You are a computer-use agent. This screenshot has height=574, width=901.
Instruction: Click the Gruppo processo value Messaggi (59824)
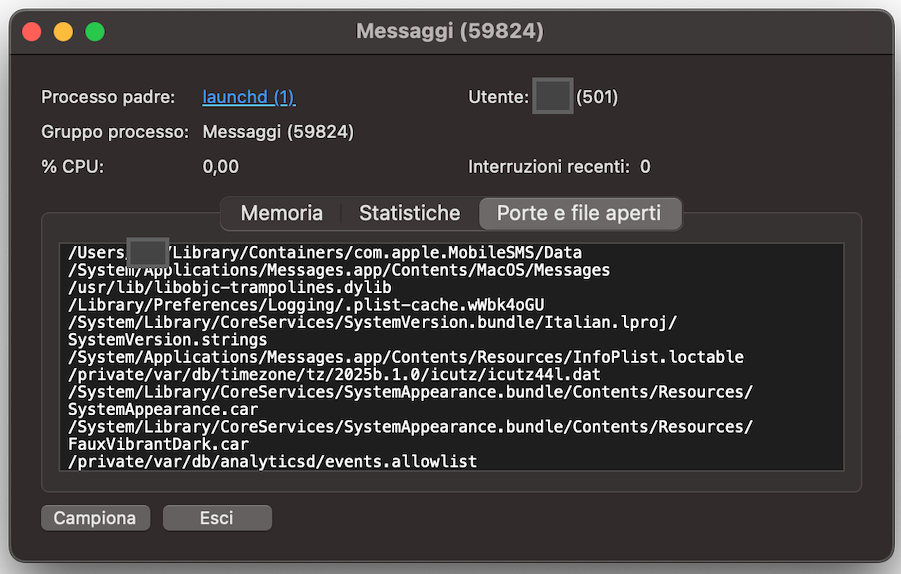pyautogui.click(x=278, y=132)
